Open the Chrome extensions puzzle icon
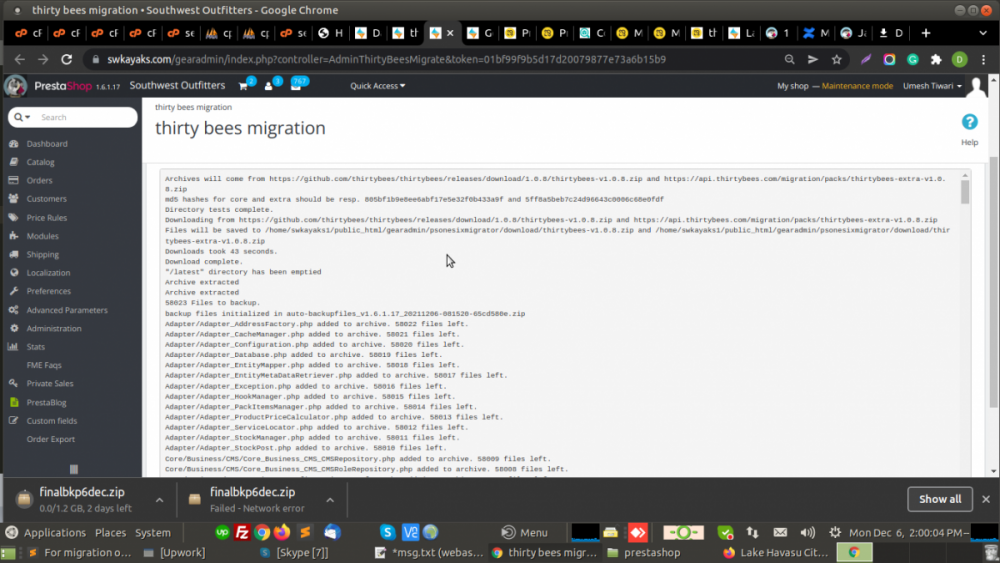The image size is (1000, 563). [x=936, y=60]
